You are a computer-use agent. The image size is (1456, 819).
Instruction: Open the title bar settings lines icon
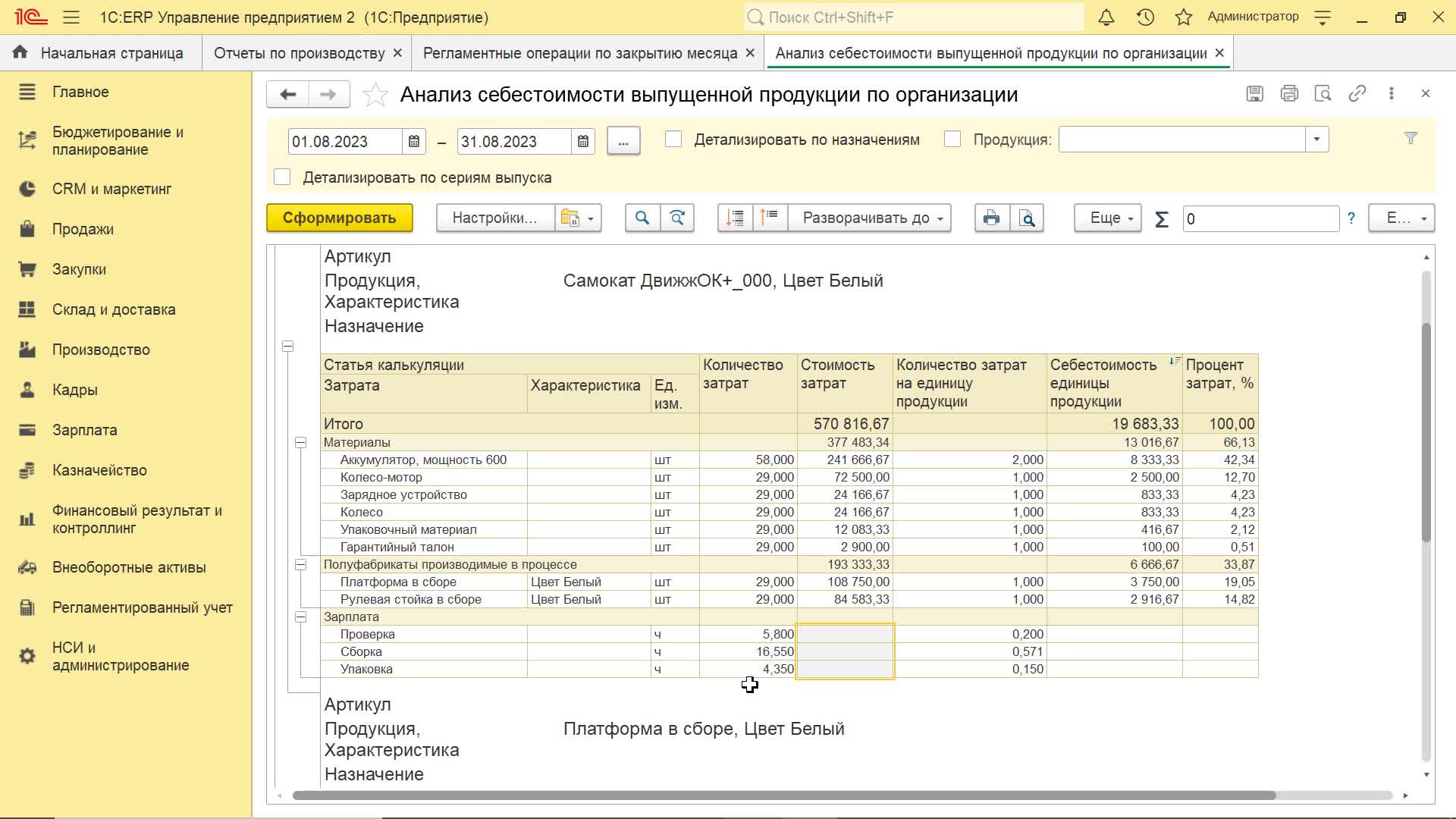pyautogui.click(x=1323, y=17)
